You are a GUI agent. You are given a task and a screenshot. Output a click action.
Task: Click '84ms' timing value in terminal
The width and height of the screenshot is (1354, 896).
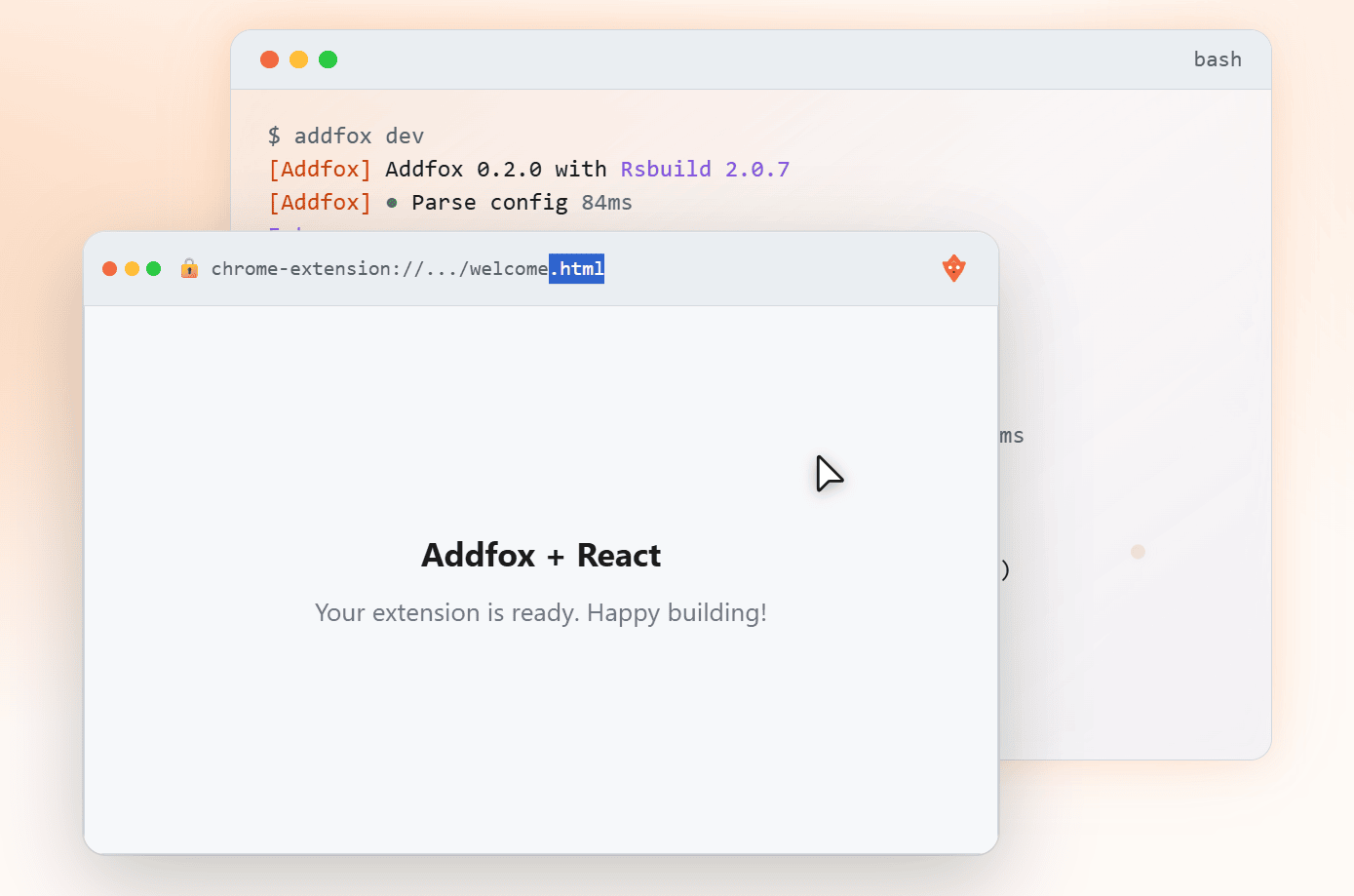(x=606, y=202)
